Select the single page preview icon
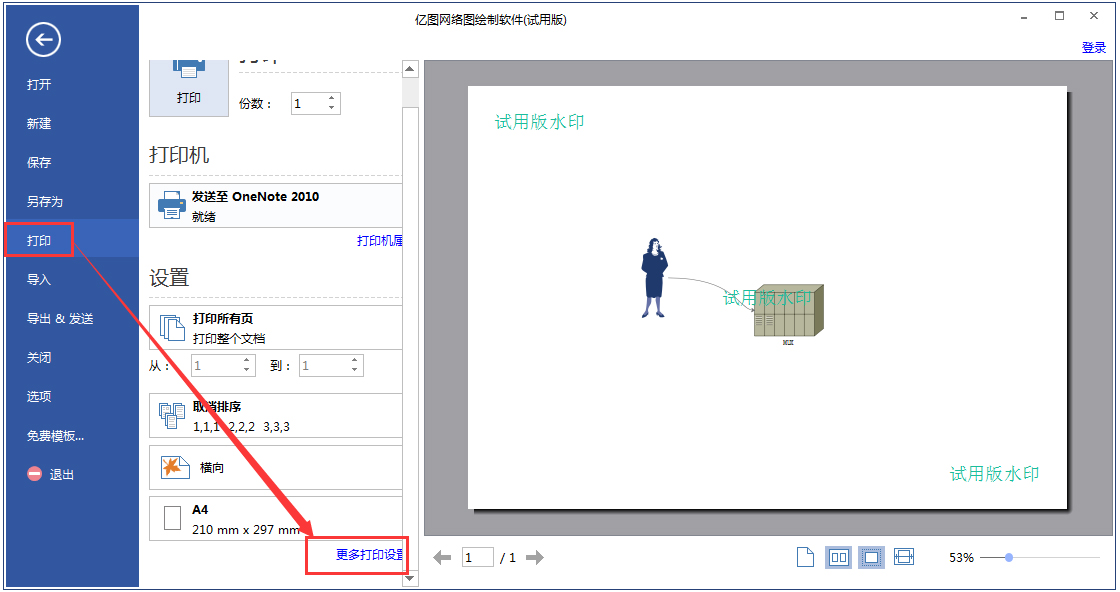 pos(805,556)
